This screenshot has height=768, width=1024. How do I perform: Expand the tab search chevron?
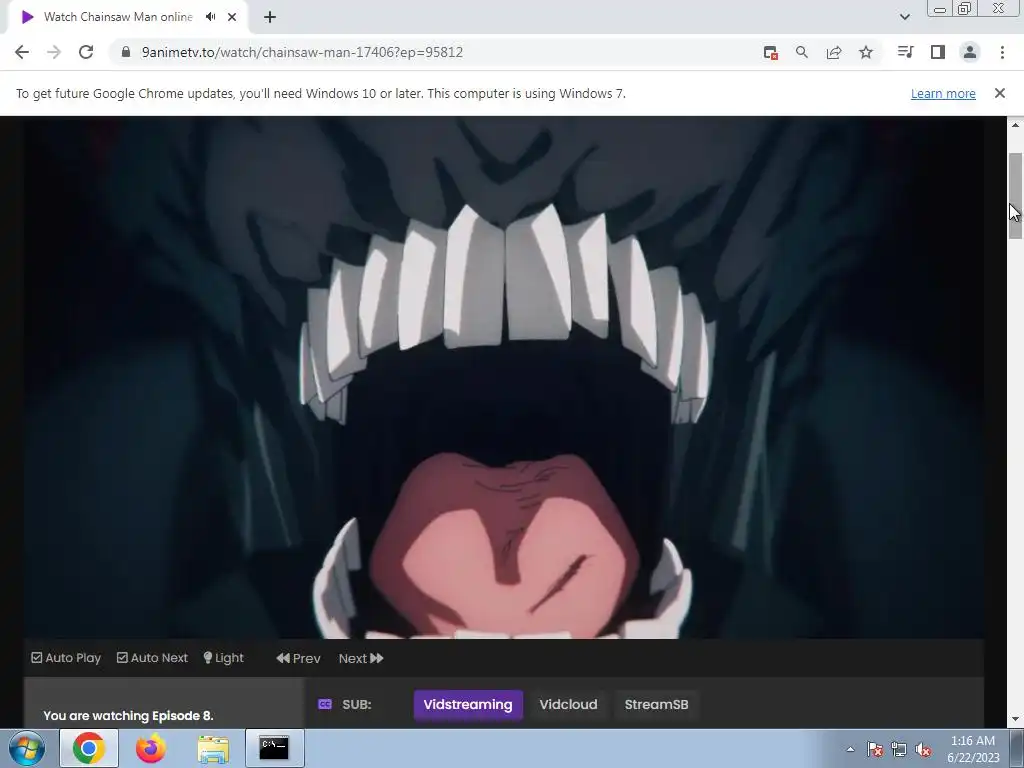[x=904, y=17]
